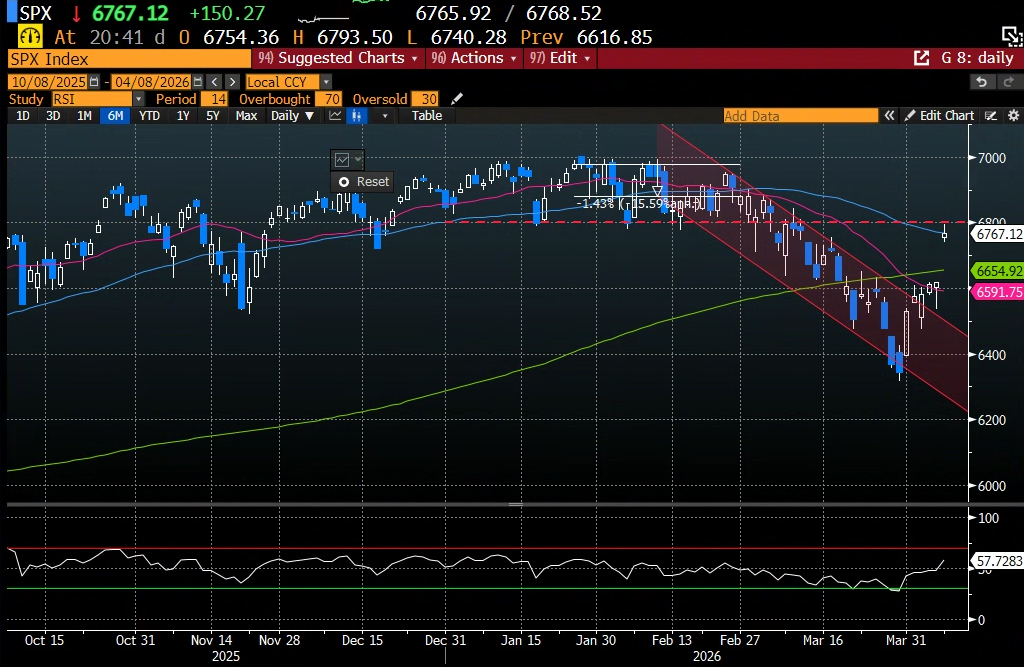Viewport: 1024px width, 667px height.
Task: Select the YTD time range
Action: tap(149, 116)
